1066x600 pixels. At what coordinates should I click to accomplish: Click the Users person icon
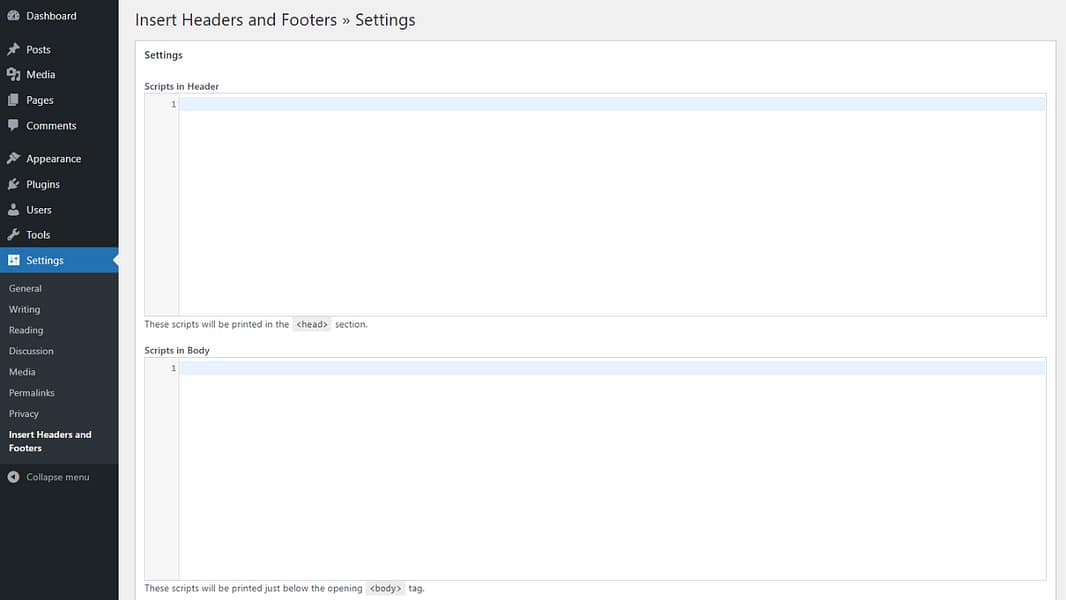[14, 209]
